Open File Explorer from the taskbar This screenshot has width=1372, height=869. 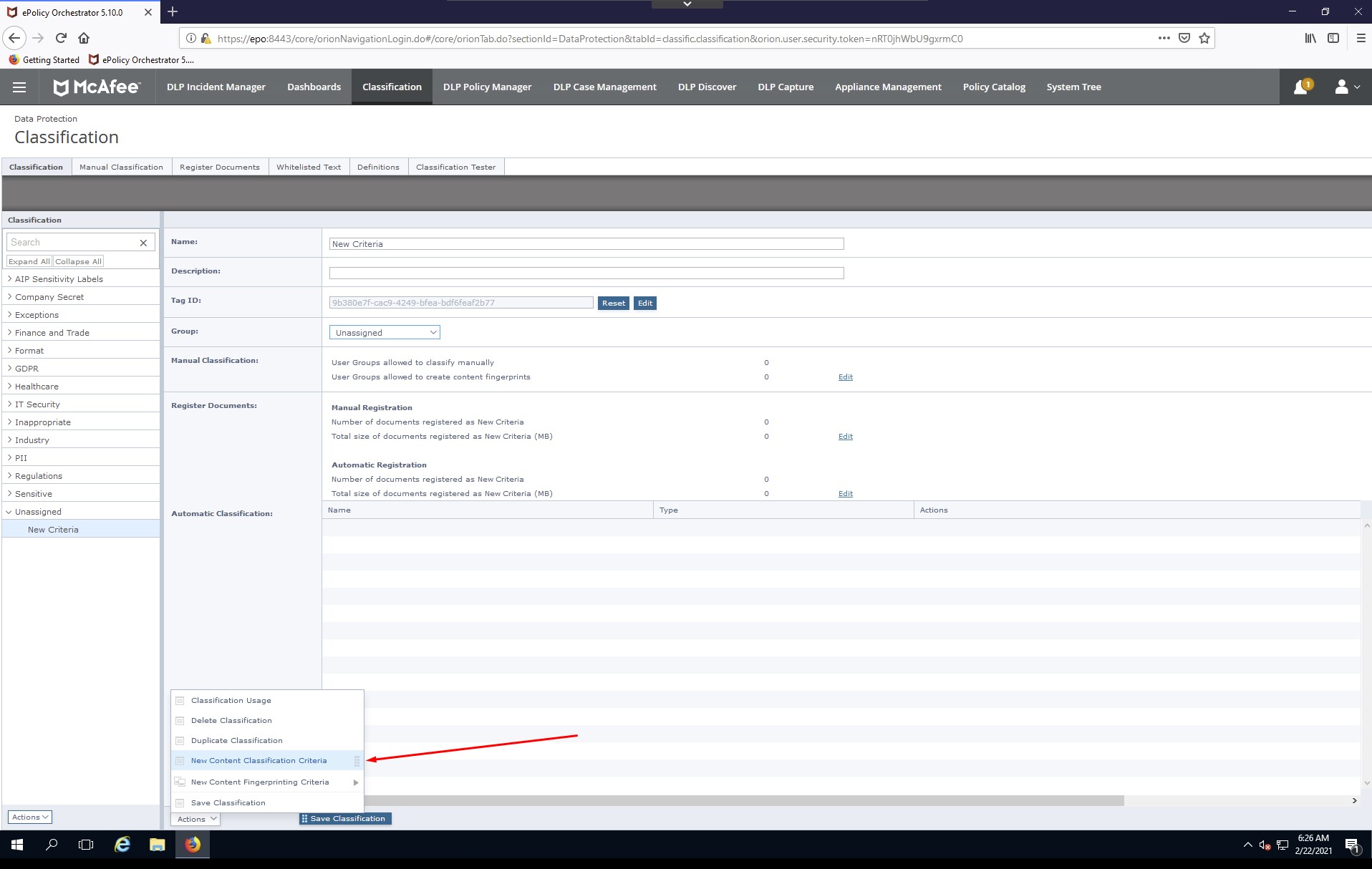[x=158, y=845]
